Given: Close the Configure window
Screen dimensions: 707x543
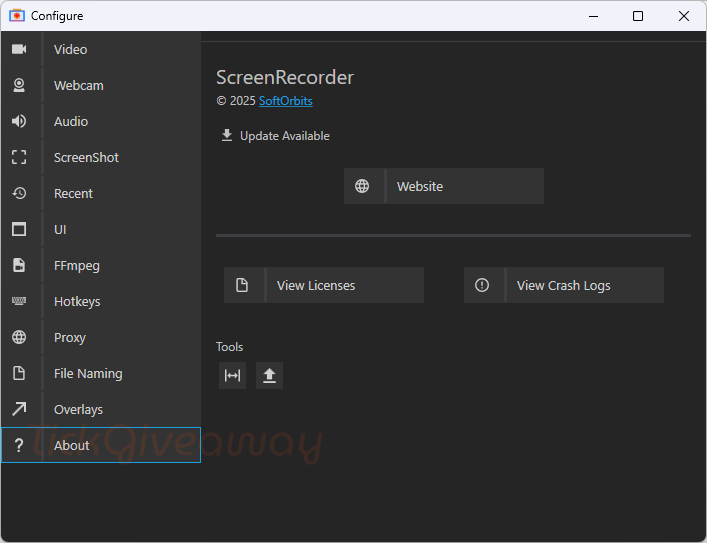Looking at the screenshot, I should tap(684, 16).
